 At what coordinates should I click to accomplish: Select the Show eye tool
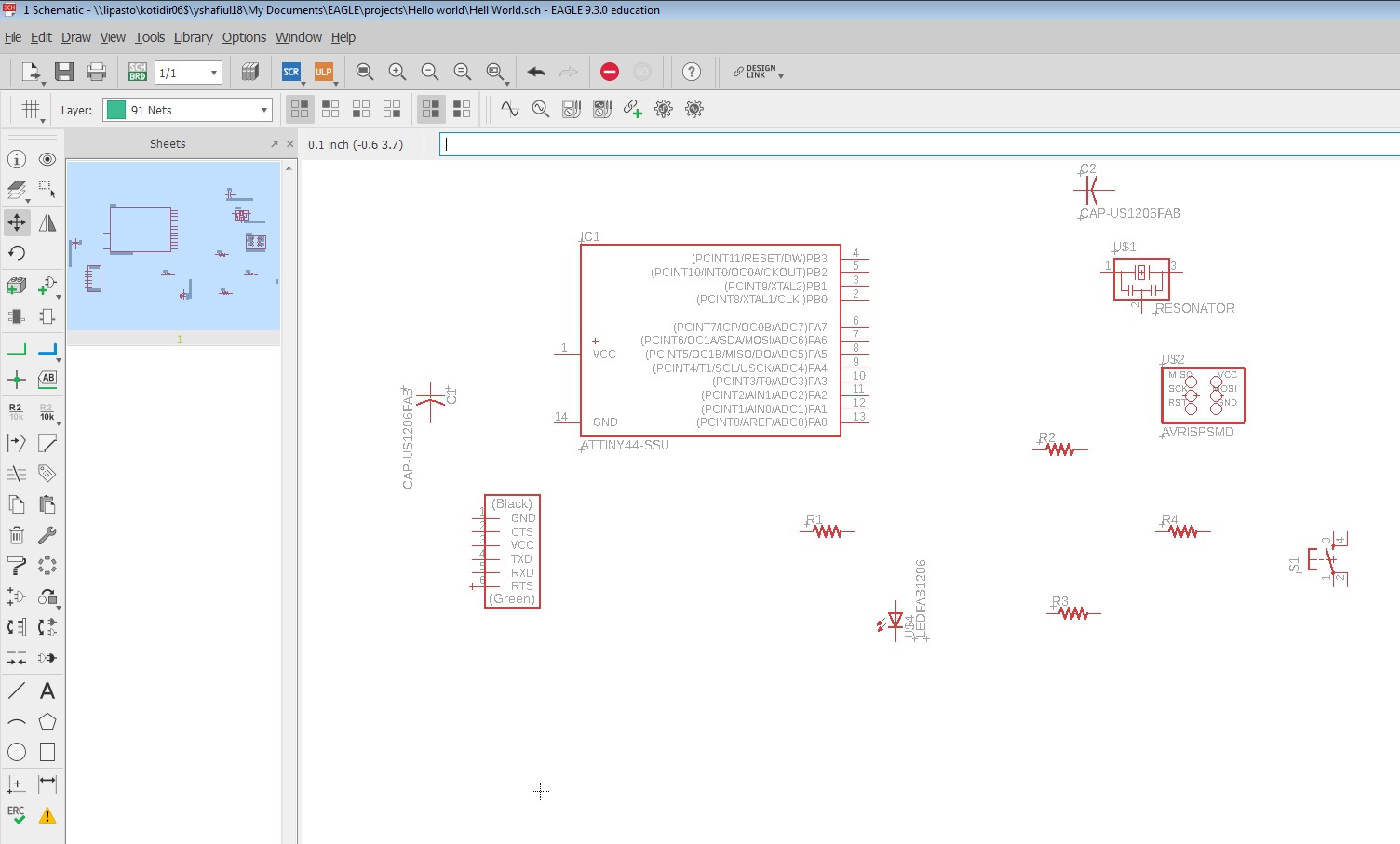[x=47, y=160]
